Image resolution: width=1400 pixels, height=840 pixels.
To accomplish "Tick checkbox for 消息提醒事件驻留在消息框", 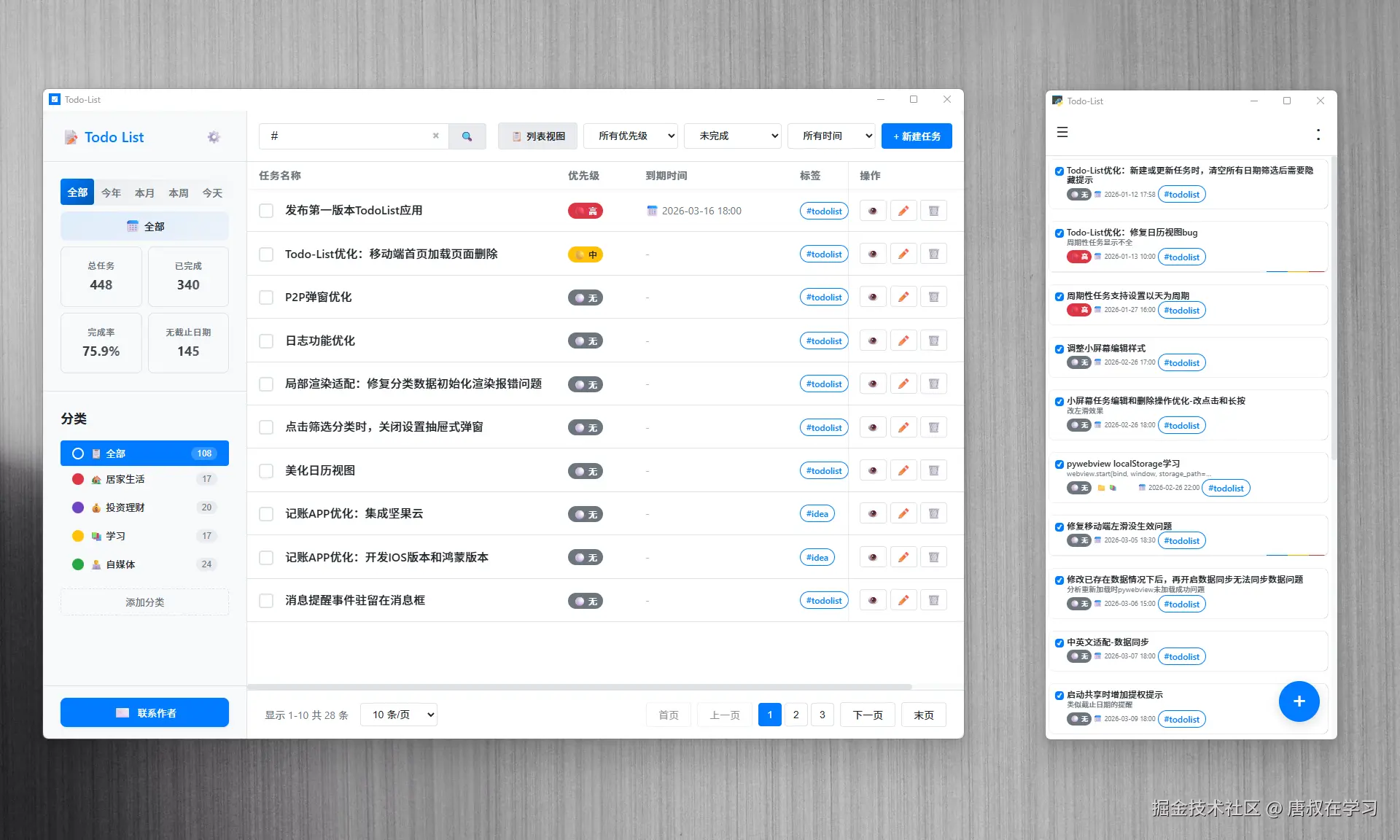I will point(266,601).
